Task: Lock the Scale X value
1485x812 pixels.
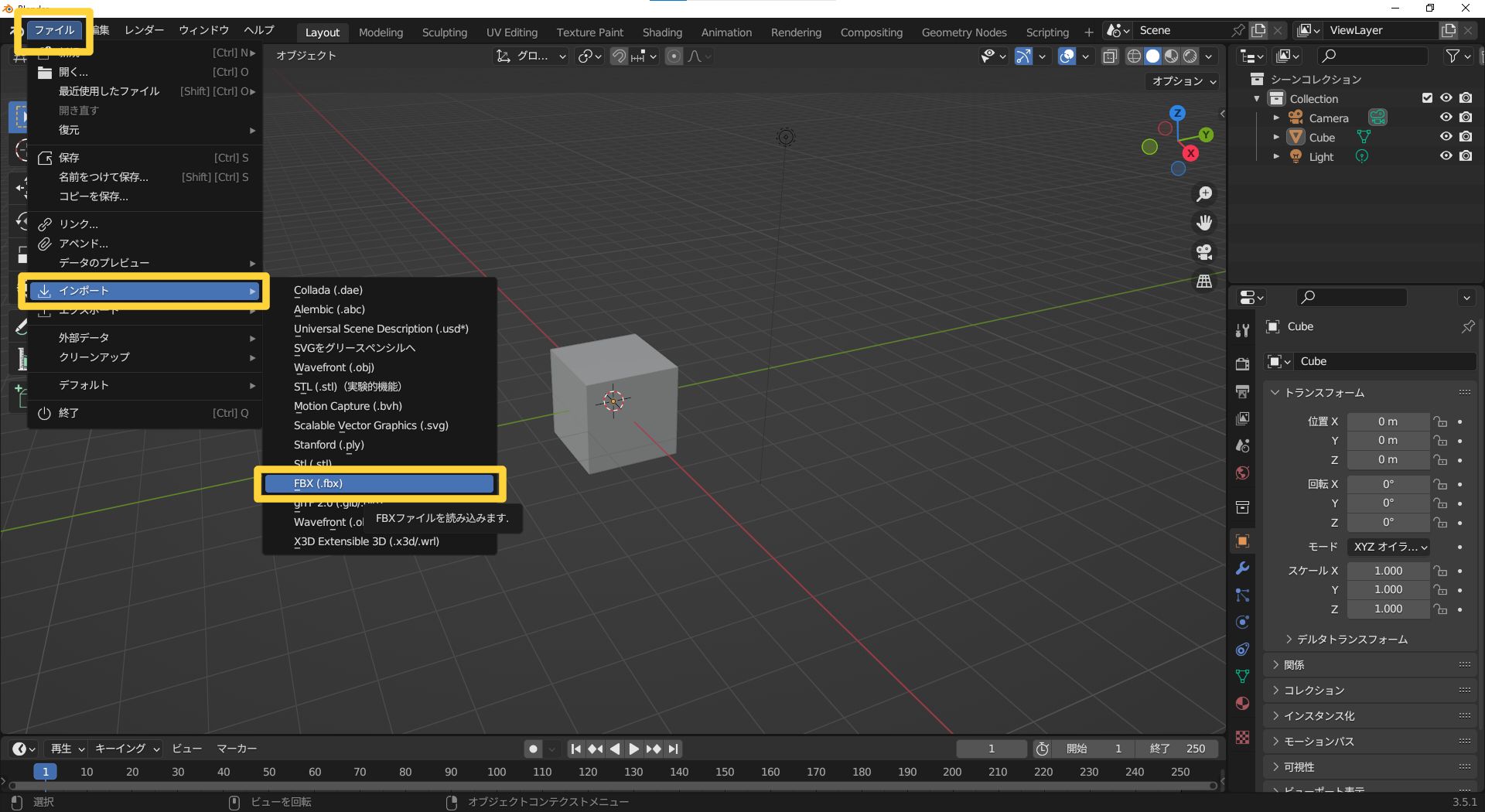Action: point(1440,571)
